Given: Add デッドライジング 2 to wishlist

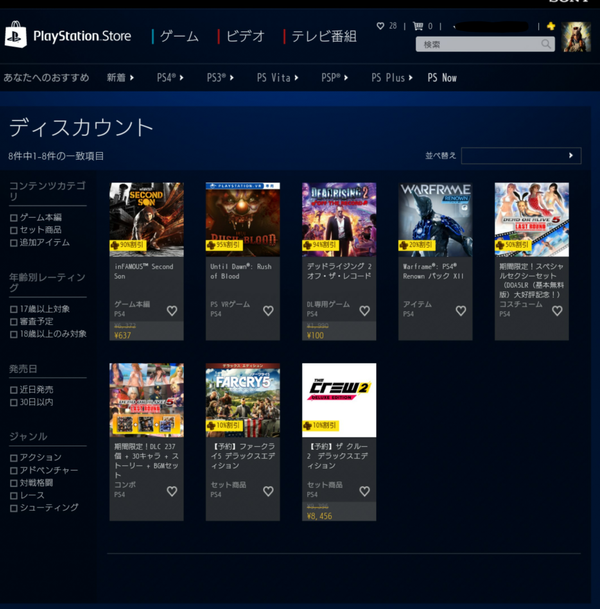Looking at the screenshot, I should (365, 311).
